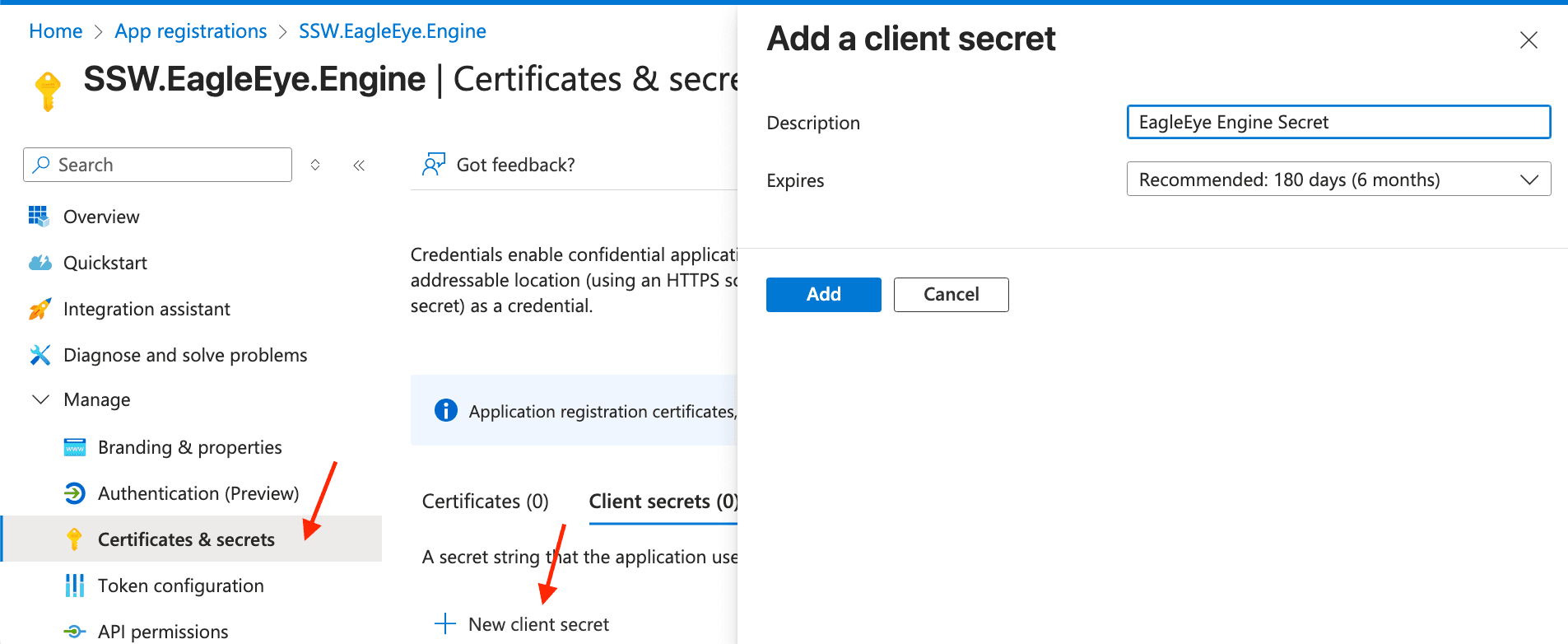Open API permissions
The width and height of the screenshot is (1568, 644).
162,630
